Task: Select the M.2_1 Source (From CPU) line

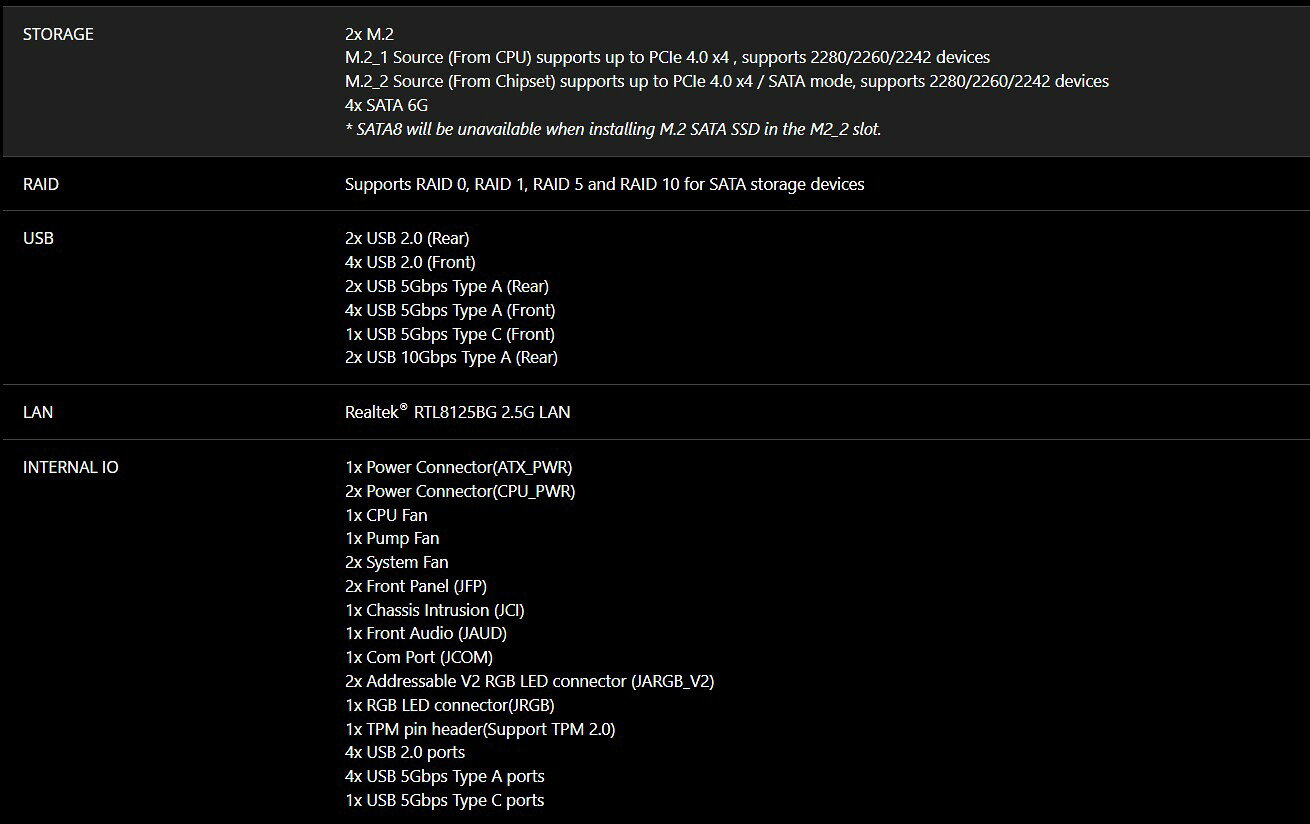Action: point(668,58)
